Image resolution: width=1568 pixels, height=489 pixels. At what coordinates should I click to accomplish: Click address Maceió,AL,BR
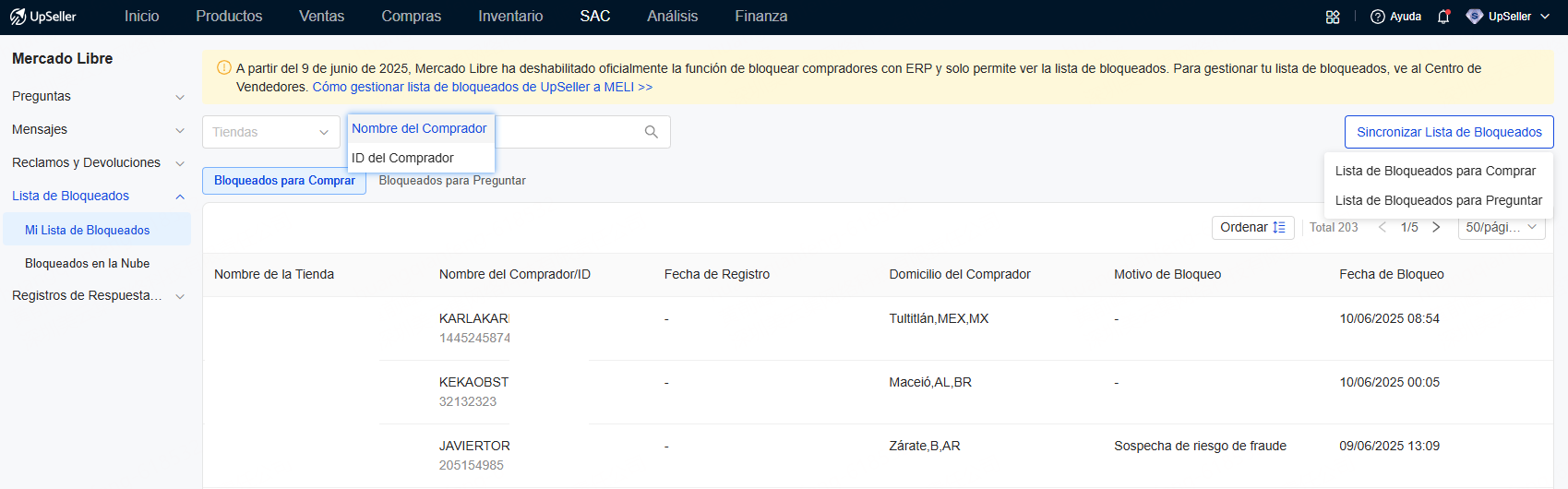click(x=930, y=382)
